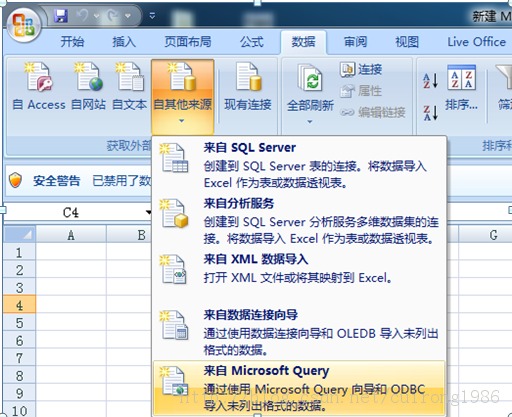Switch to the 插入 ribbon tab

click(x=124, y=42)
